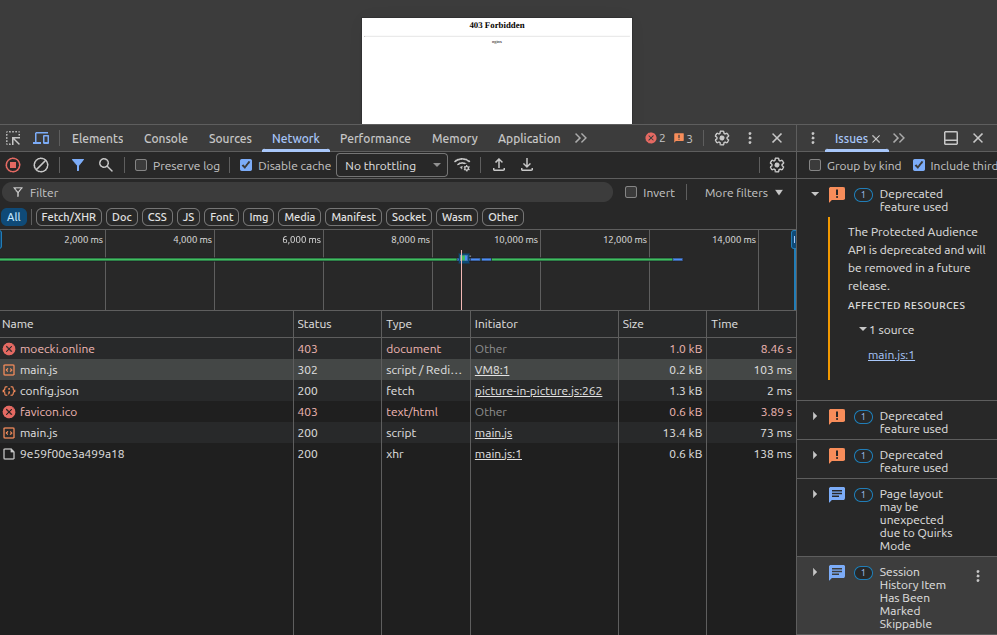The width and height of the screenshot is (997, 635).
Task: Toggle the device toolbar icon
Action: coord(41,139)
